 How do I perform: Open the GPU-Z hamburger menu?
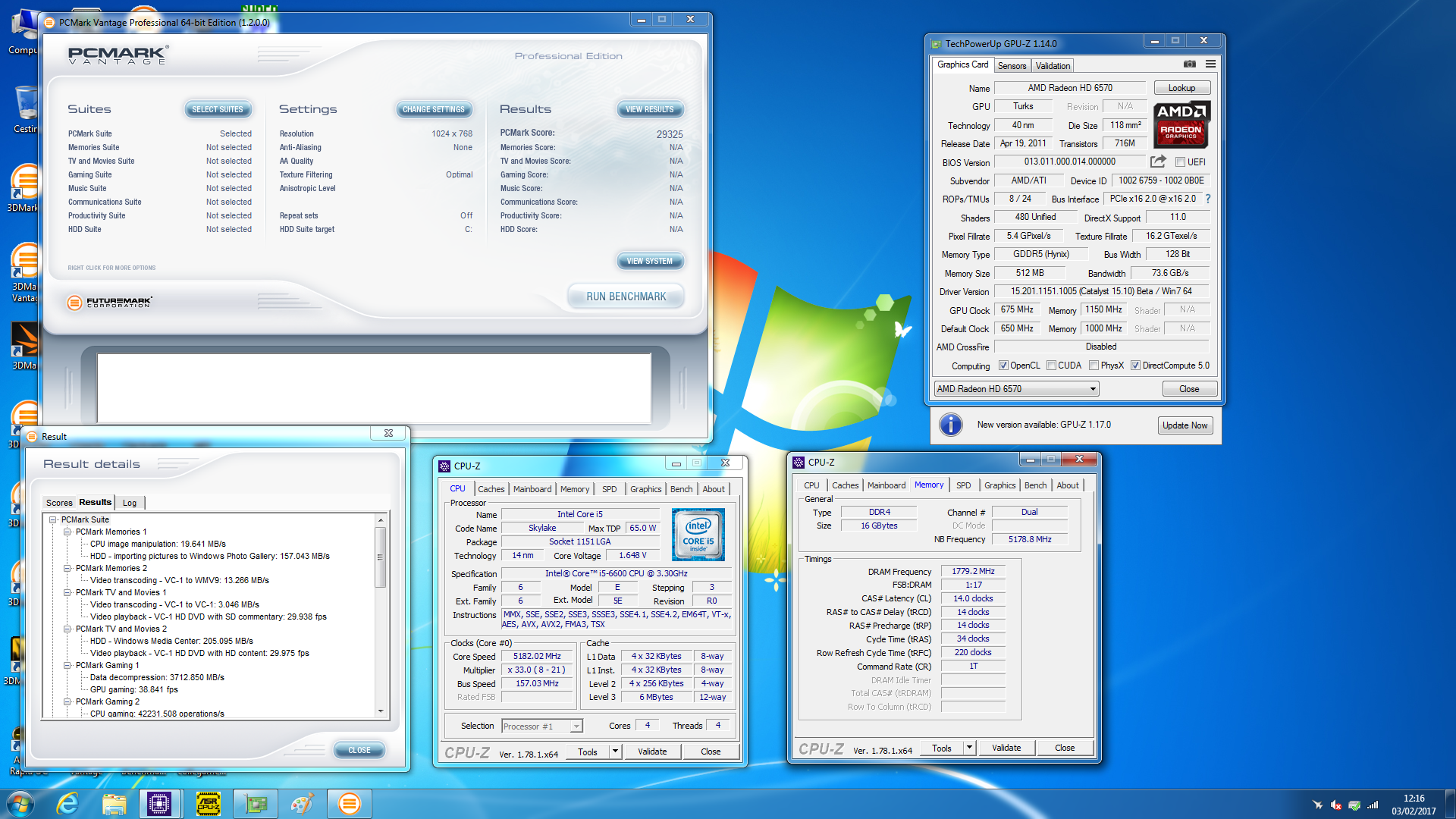[1210, 64]
